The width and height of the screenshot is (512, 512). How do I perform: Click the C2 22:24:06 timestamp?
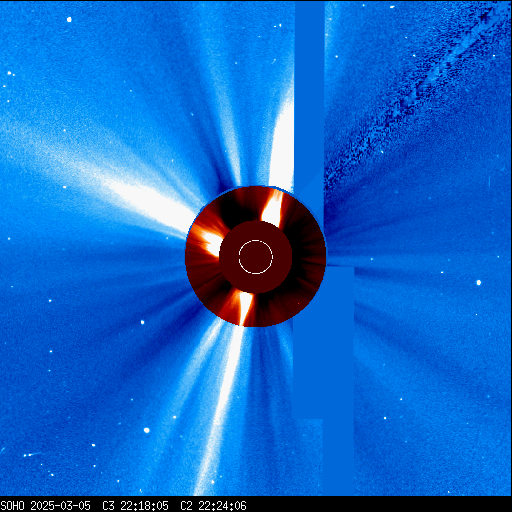[213, 506]
